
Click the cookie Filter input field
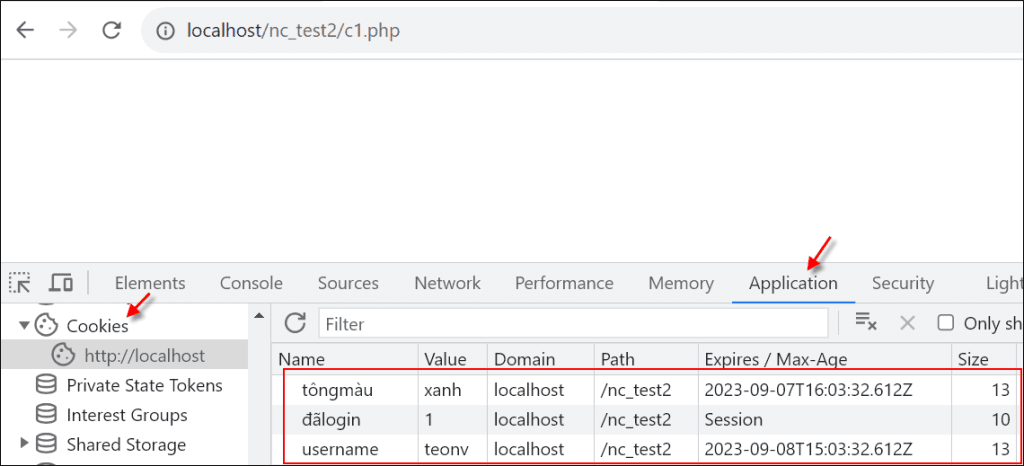click(x=573, y=323)
